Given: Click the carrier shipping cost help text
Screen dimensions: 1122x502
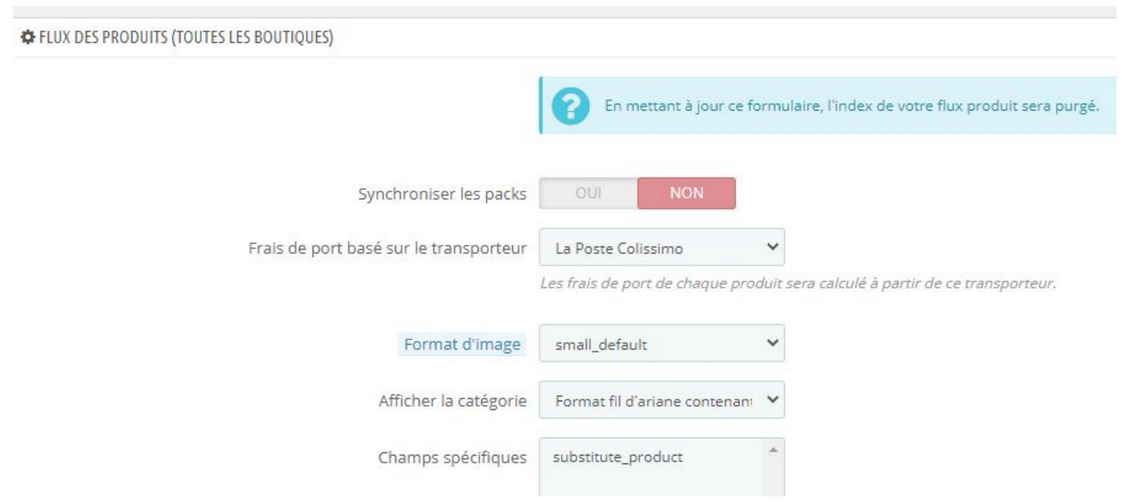Looking at the screenshot, I should point(798,284).
